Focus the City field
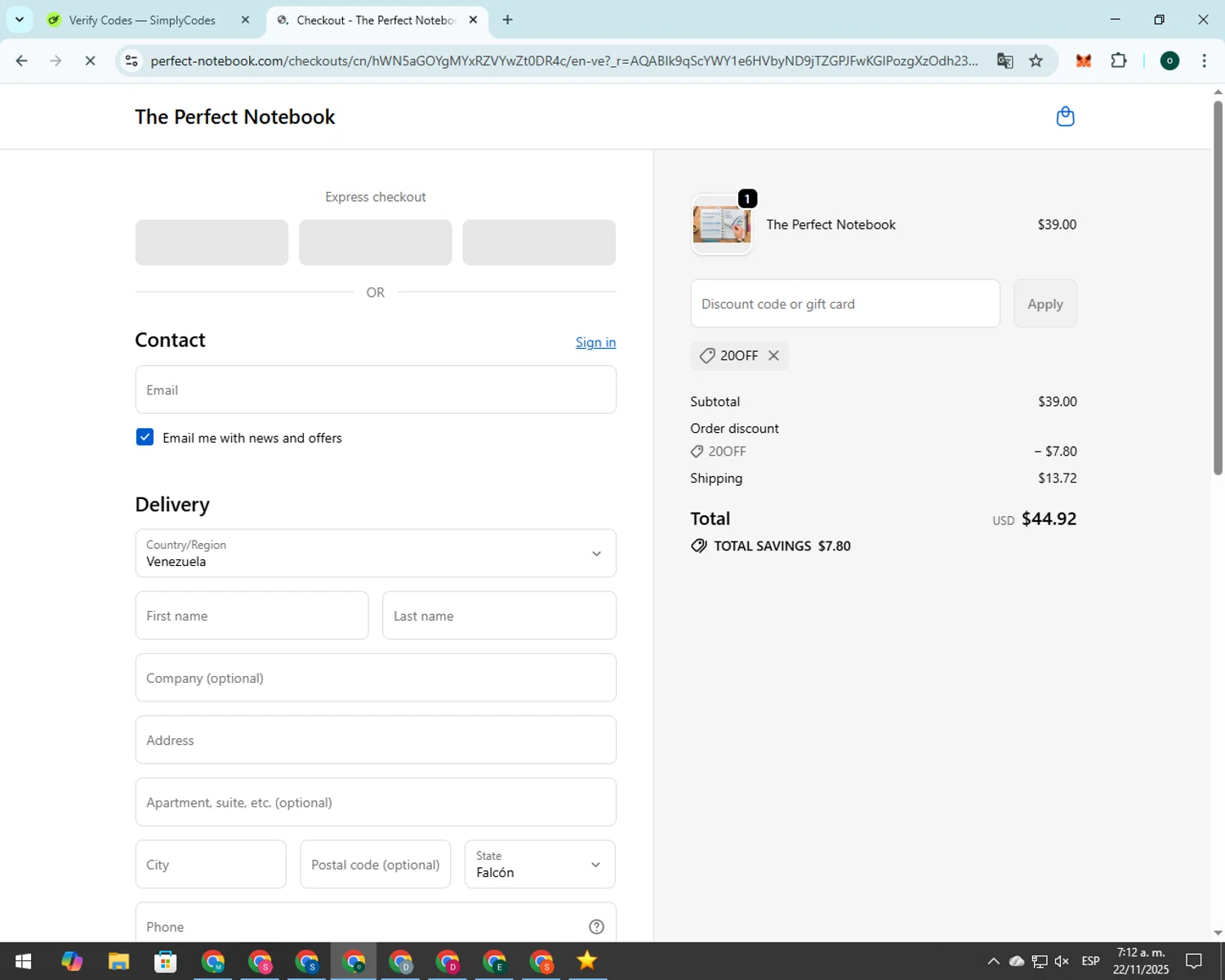Image resolution: width=1225 pixels, height=980 pixels. pos(211,864)
